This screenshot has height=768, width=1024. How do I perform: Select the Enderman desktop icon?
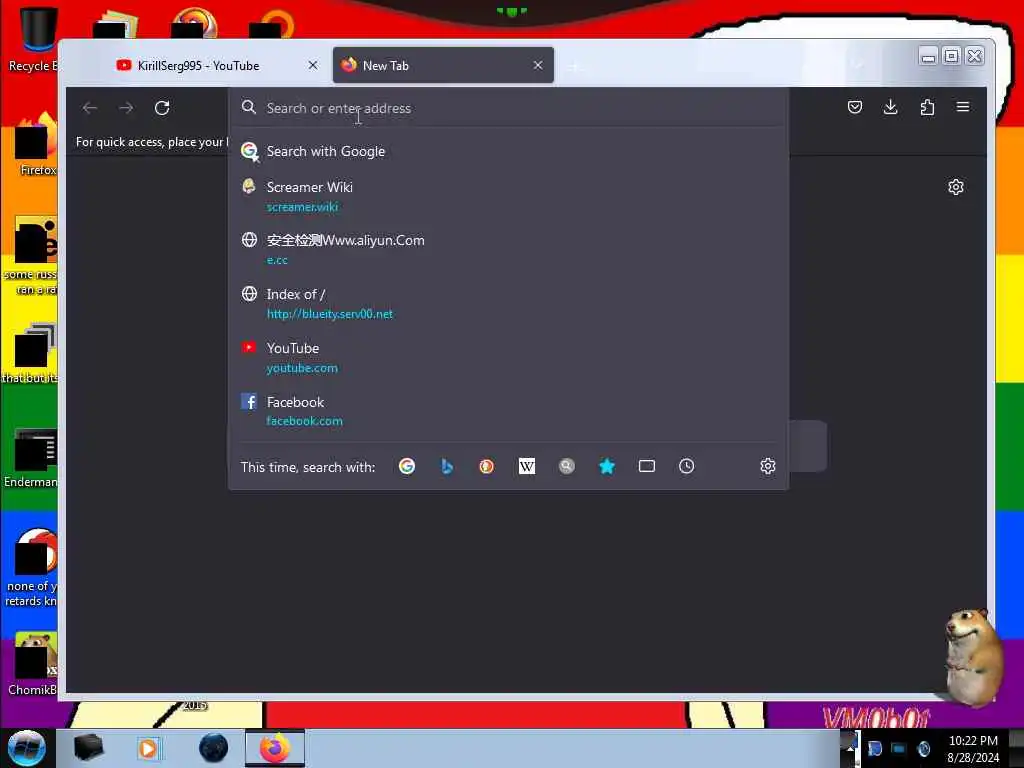(33, 458)
